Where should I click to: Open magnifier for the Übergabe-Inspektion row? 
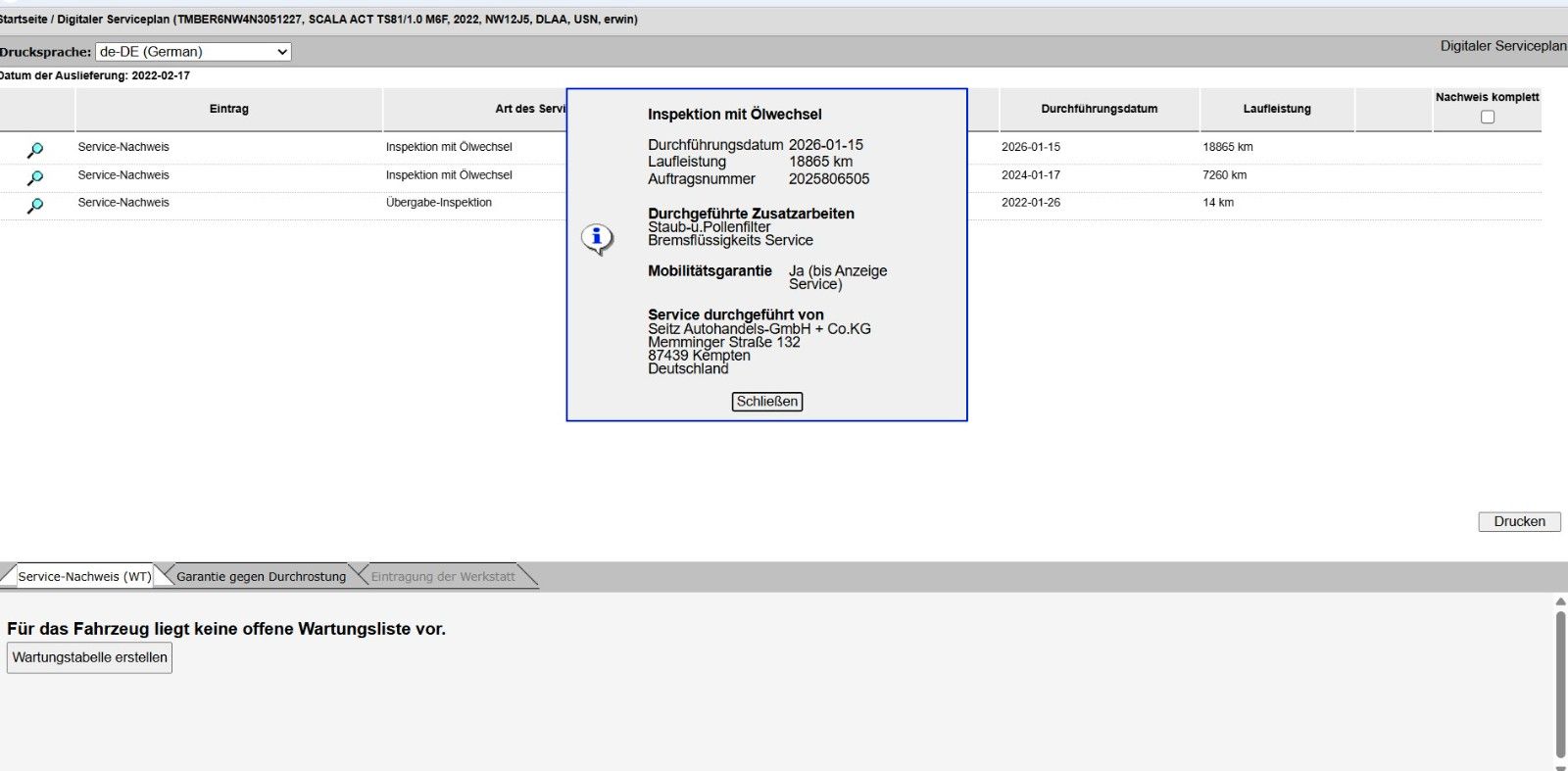pyautogui.click(x=35, y=206)
